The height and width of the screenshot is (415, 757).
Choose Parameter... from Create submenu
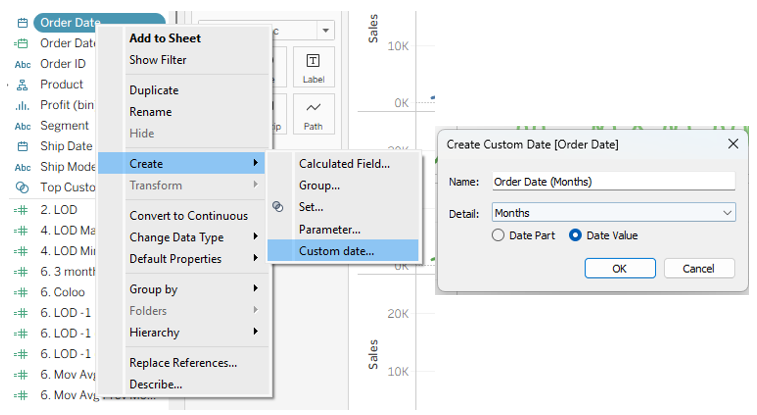(x=330, y=229)
